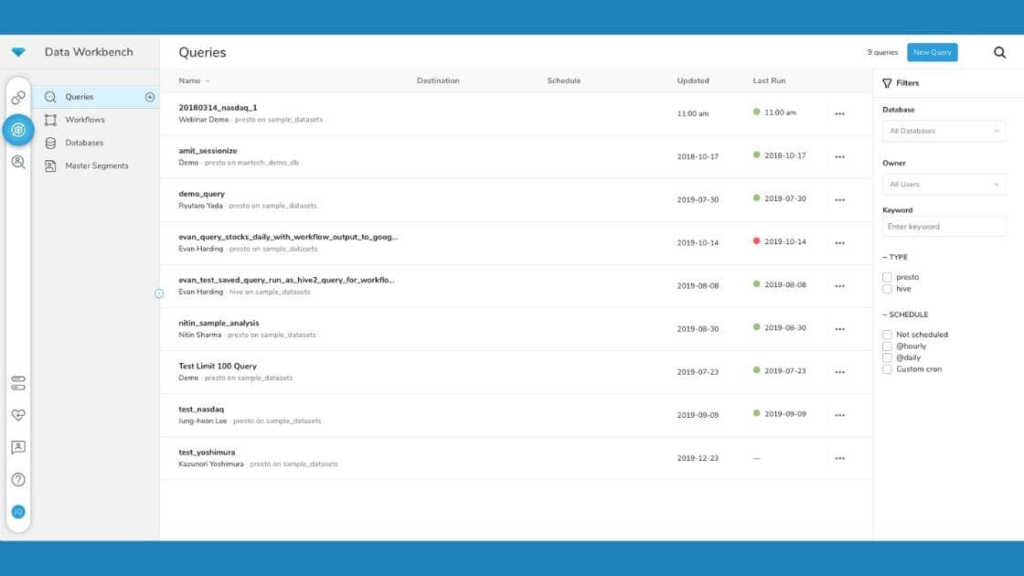The height and width of the screenshot is (576, 1024).
Task: Enable the hive type checkbox
Action: point(887,289)
